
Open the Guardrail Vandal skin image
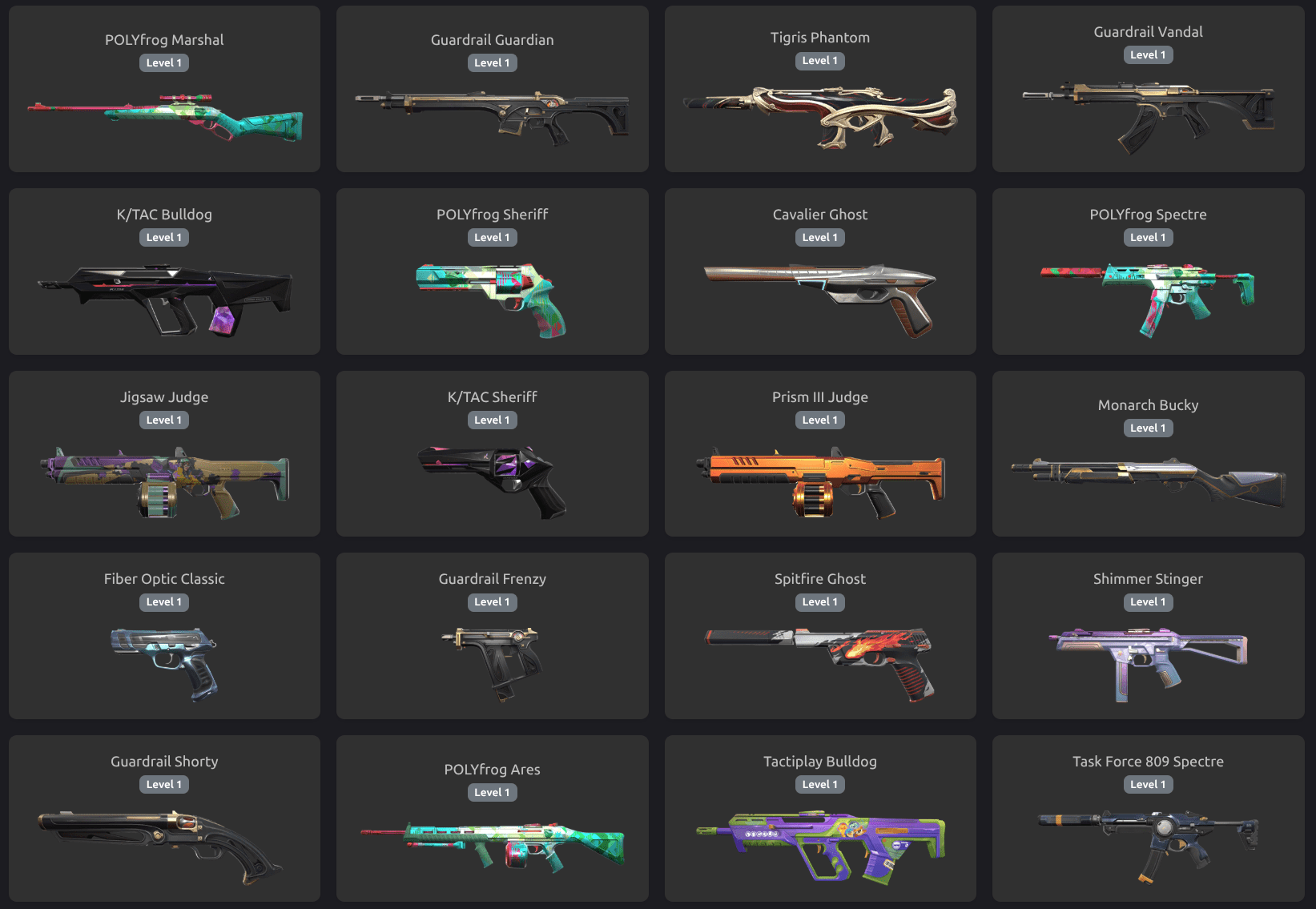coord(1148,117)
